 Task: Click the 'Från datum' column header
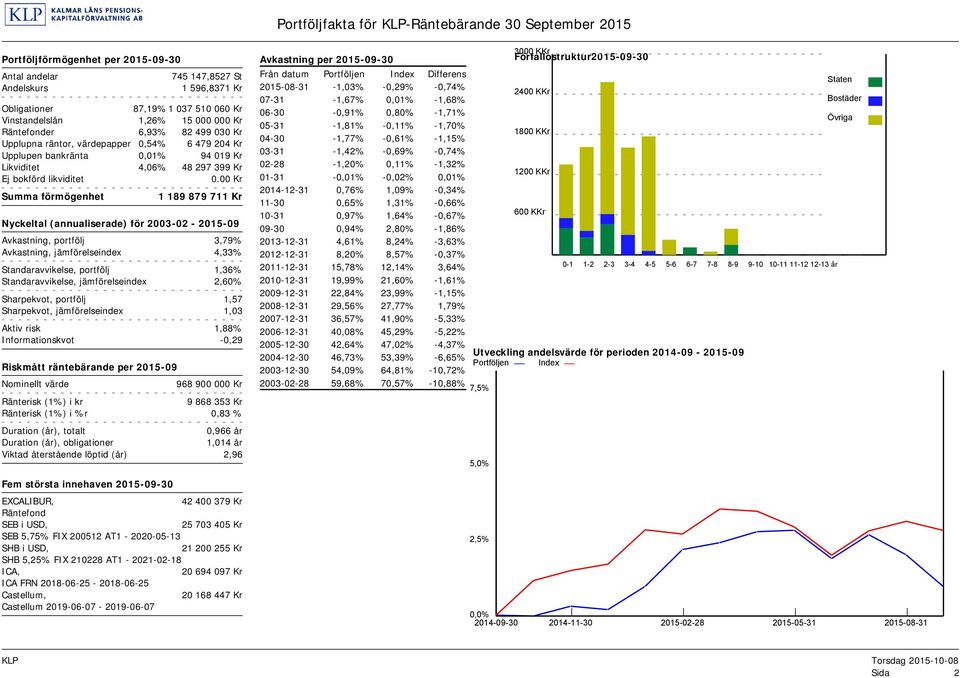[284, 74]
